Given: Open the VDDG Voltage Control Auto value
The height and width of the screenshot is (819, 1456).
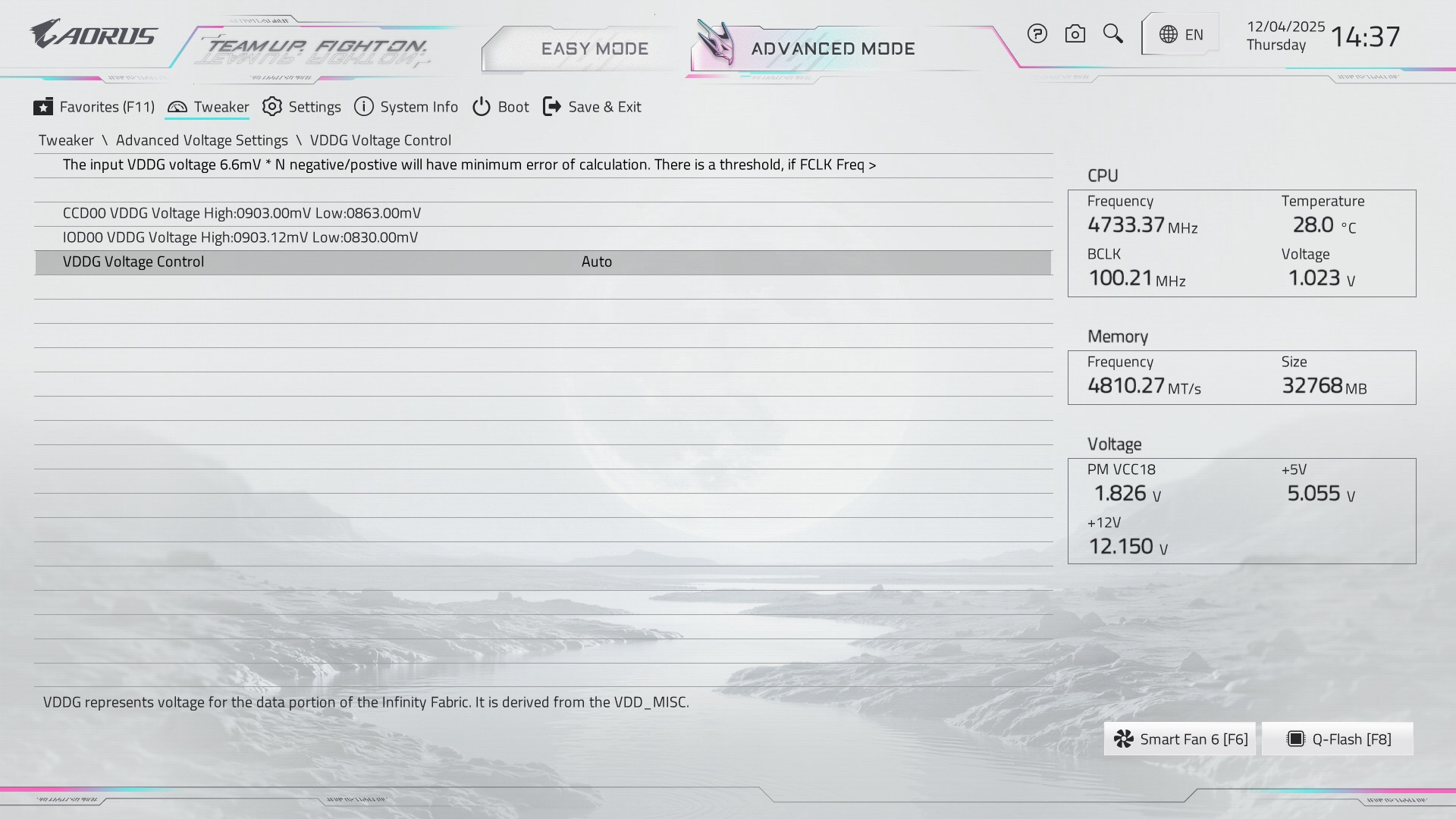Looking at the screenshot, I should point(597,262).
